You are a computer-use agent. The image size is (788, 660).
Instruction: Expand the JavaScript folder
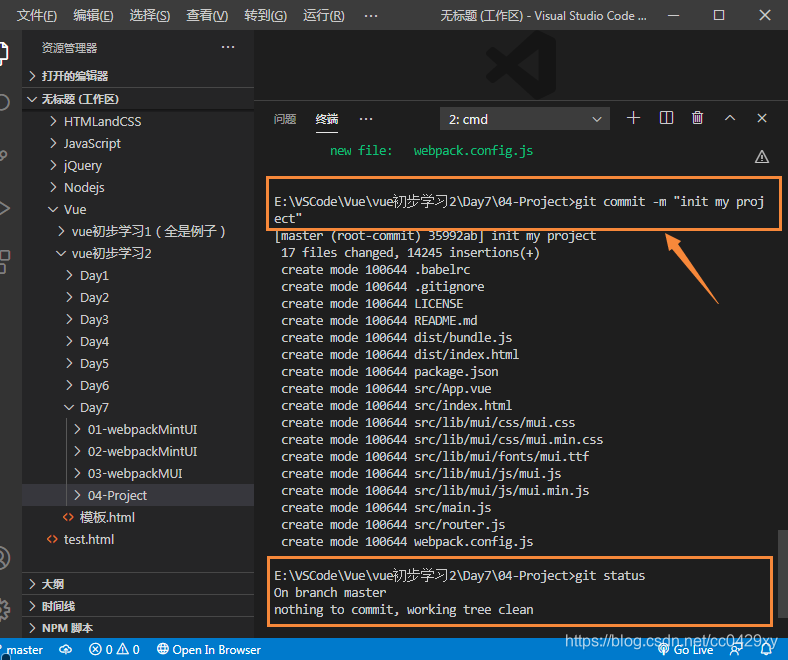(x=138, y=143)
